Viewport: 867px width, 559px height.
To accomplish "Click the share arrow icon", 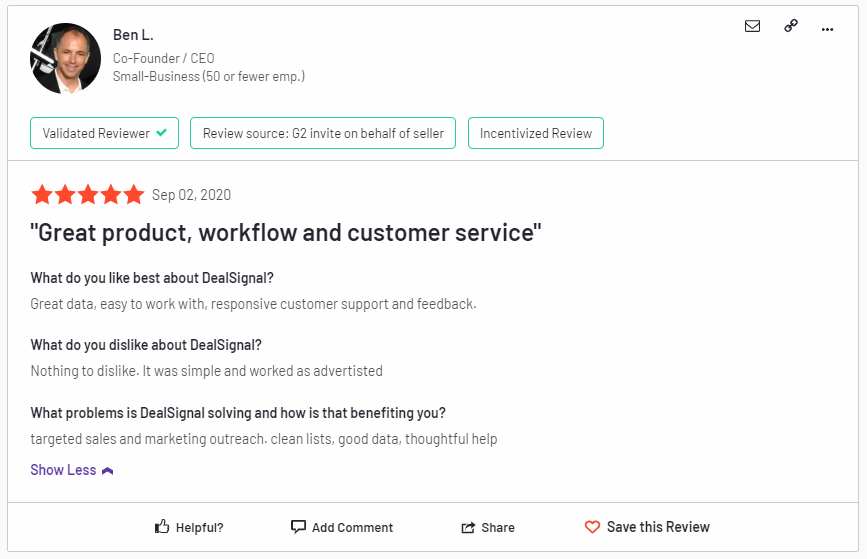I will (468, 527).
